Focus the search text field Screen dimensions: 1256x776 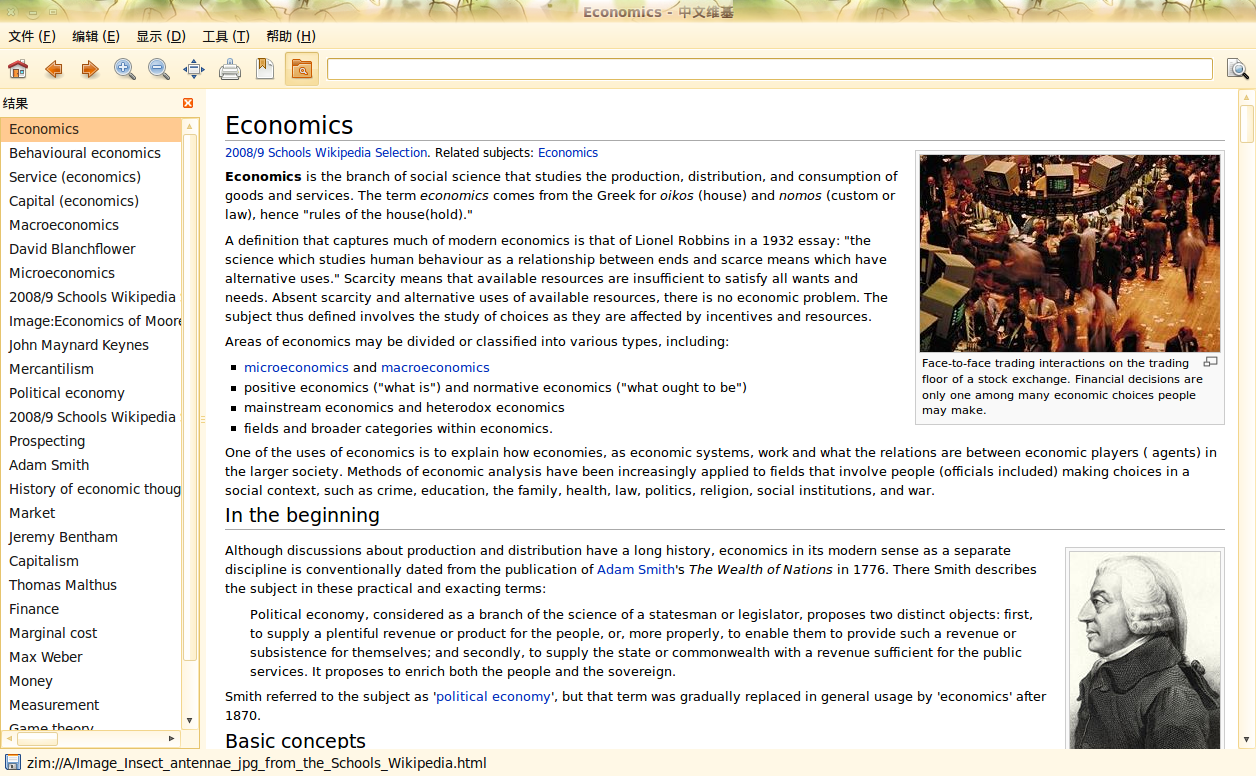click(x=769, y=69)
